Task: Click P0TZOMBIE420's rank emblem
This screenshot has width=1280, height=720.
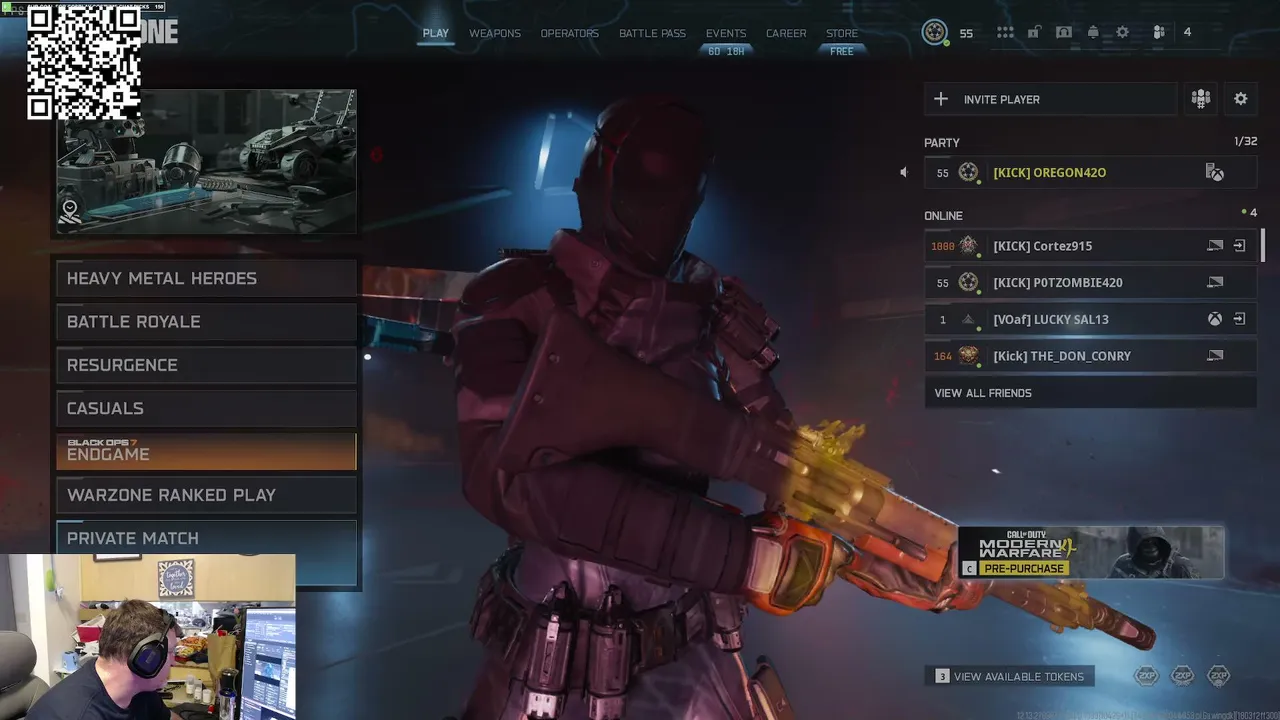Action: pos(968,283)
